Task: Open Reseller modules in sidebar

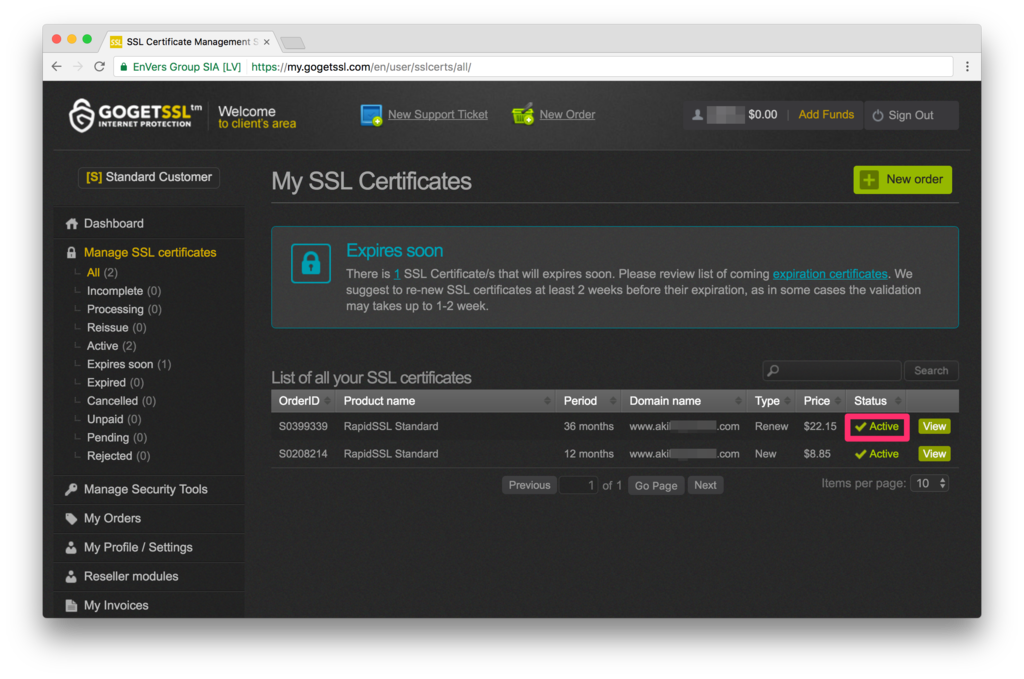Action: (131, 576)
